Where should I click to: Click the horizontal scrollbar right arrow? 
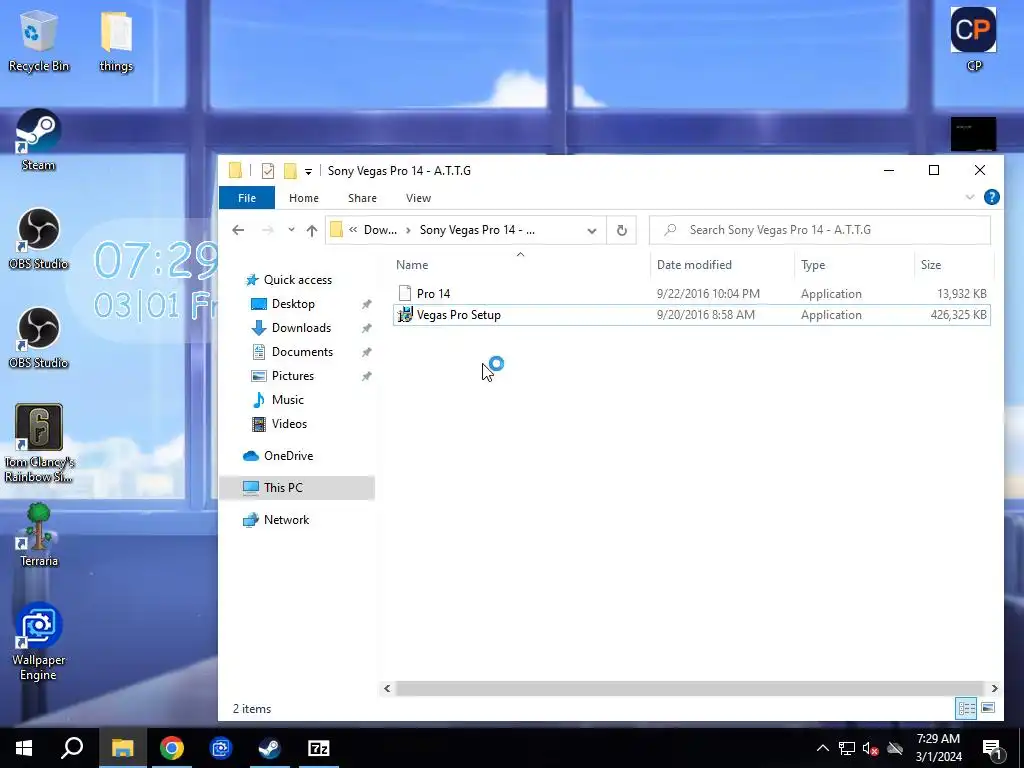coord(994,688)
